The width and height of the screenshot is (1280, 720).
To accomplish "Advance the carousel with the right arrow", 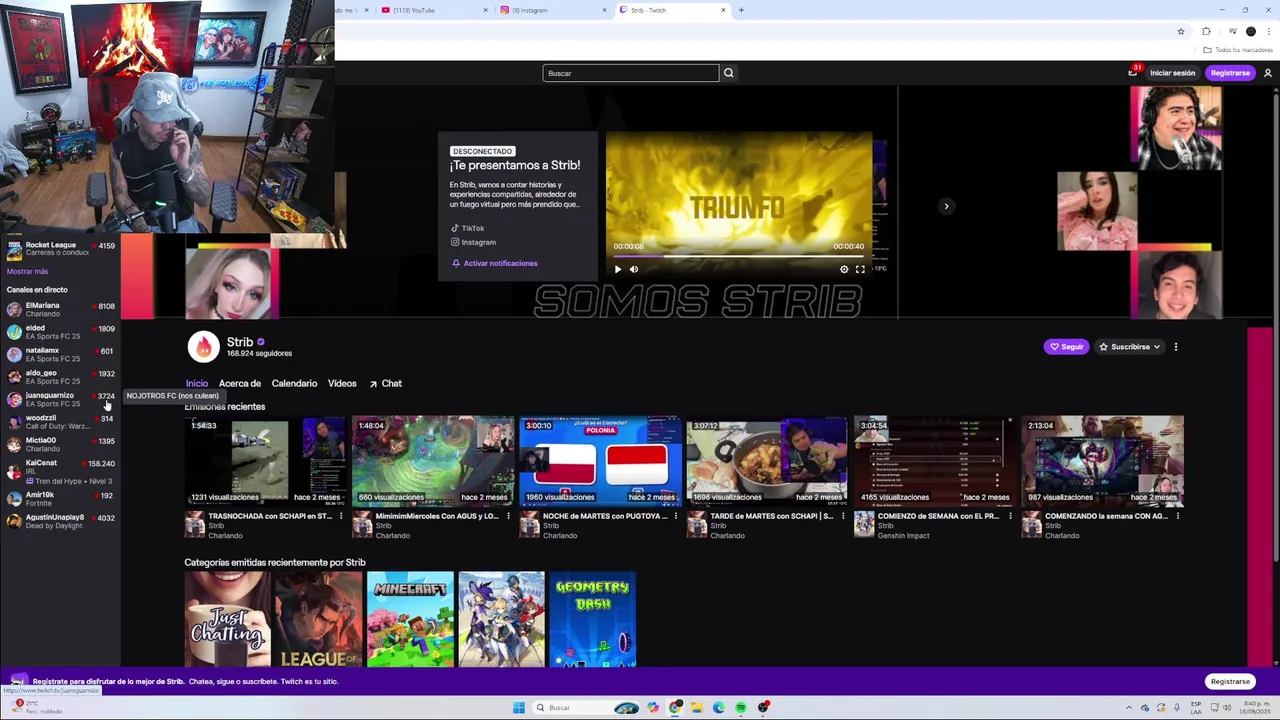I will 946,206.
